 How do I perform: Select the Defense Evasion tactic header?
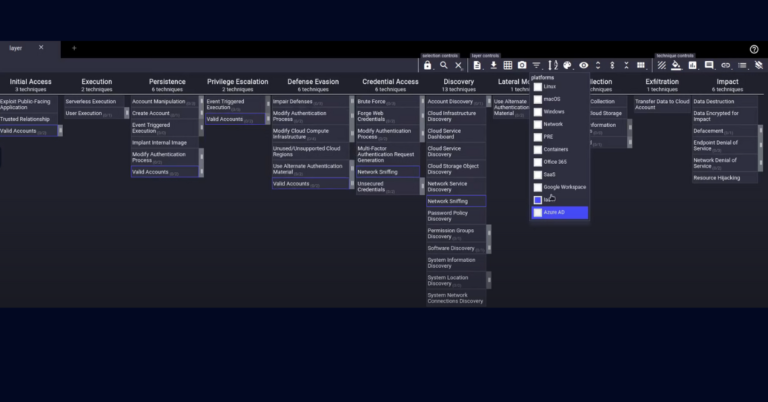coord(313,82)
